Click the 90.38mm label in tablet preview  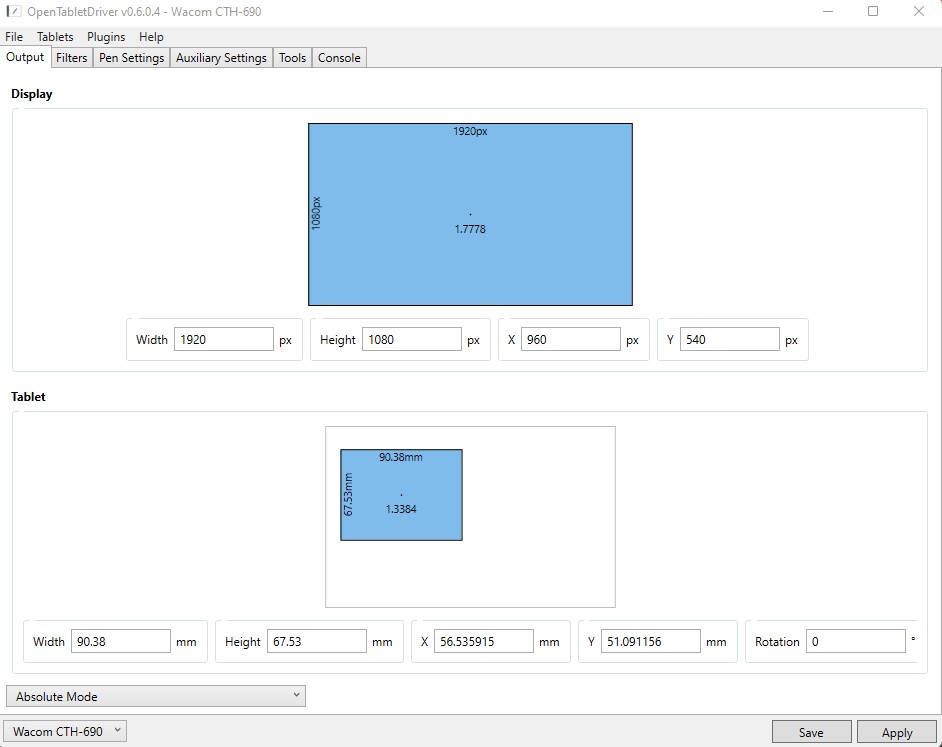401,457
